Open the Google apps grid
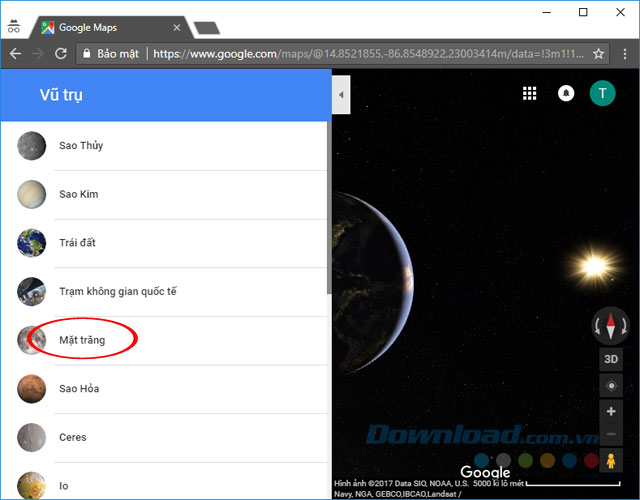Image resolution: width=640 pixels, height=500 pixels. click(529, 93)
